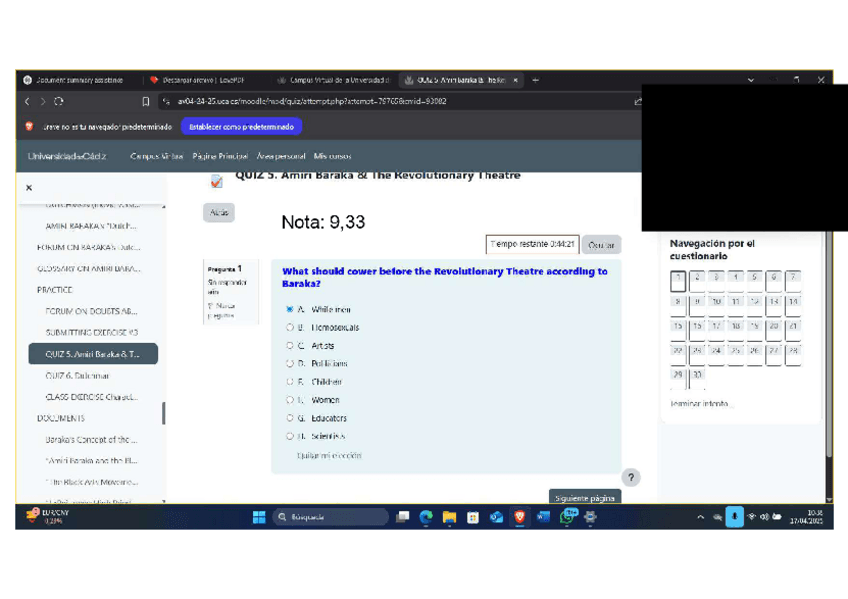Select answer A. White men
The width and height of the screenshot is (848, 599).
[290, 310]
